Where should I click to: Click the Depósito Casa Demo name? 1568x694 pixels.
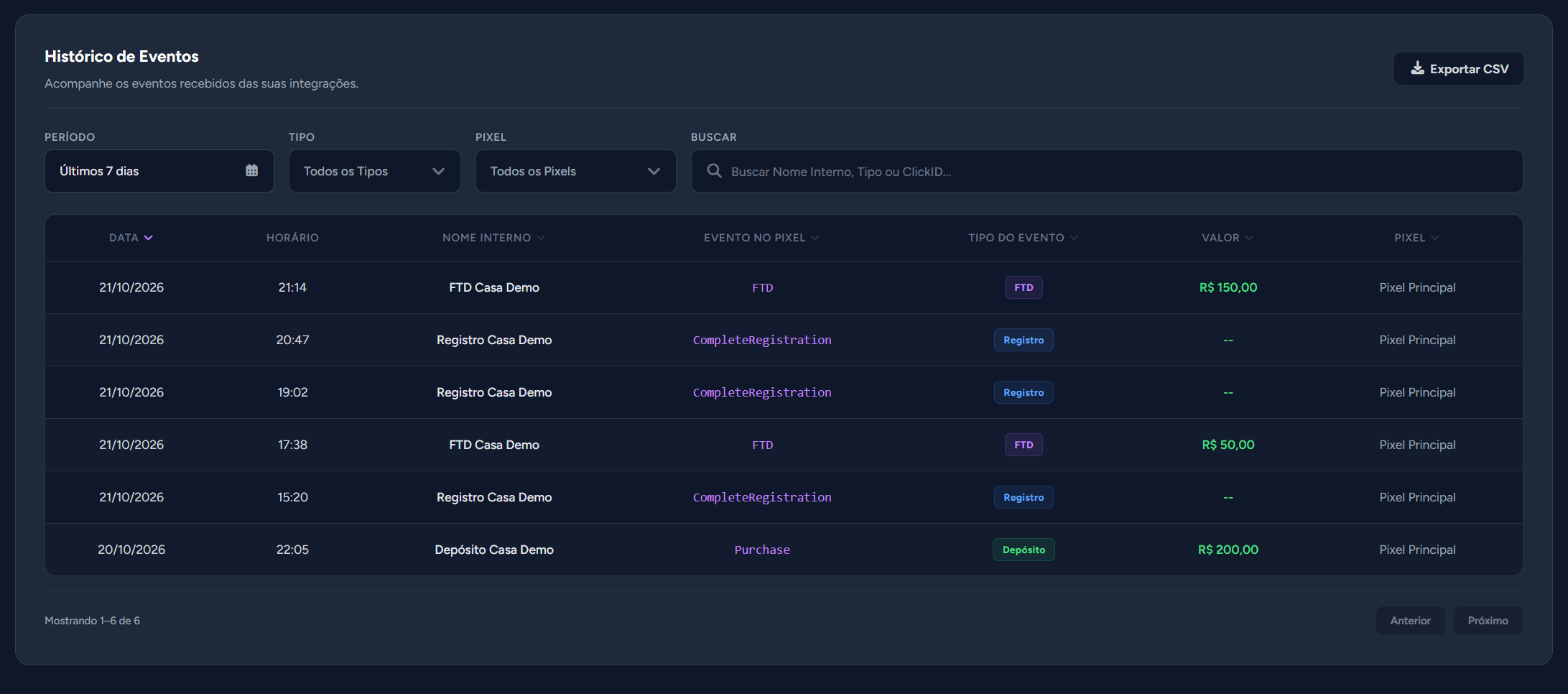(x=494, y=550)
